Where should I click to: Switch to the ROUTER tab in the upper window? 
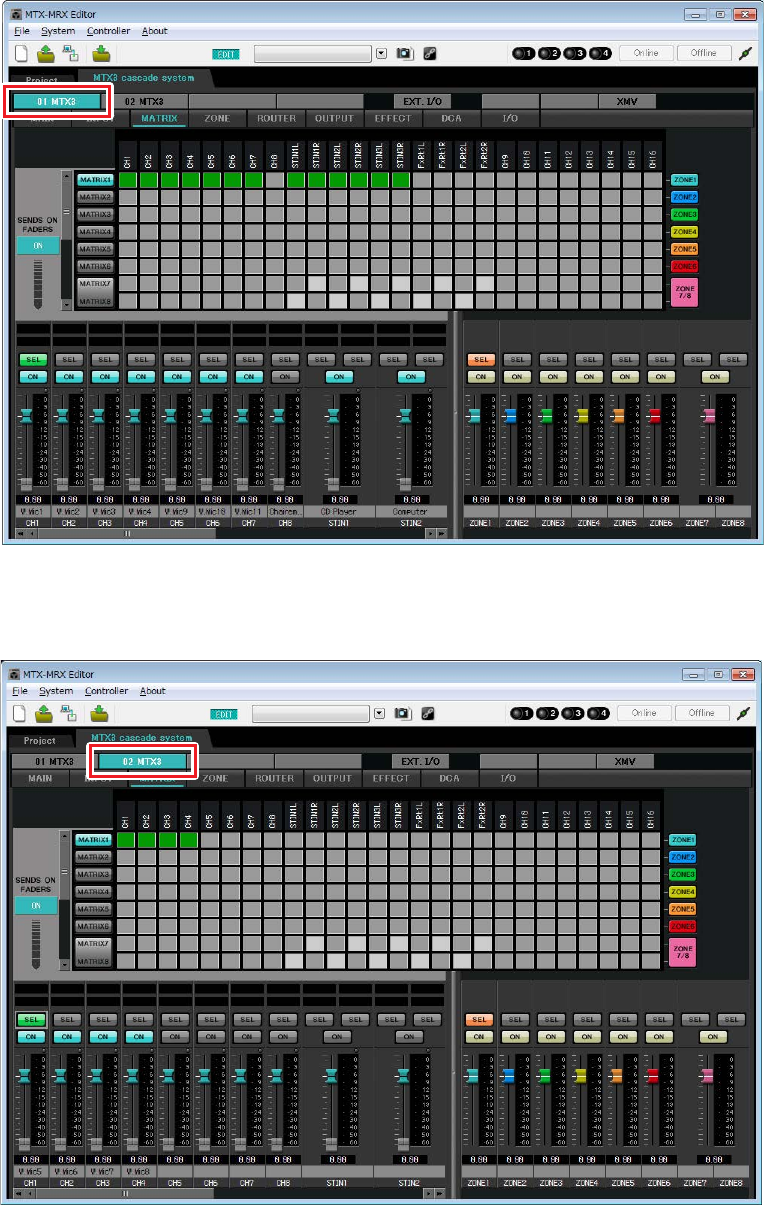point(276,118)
